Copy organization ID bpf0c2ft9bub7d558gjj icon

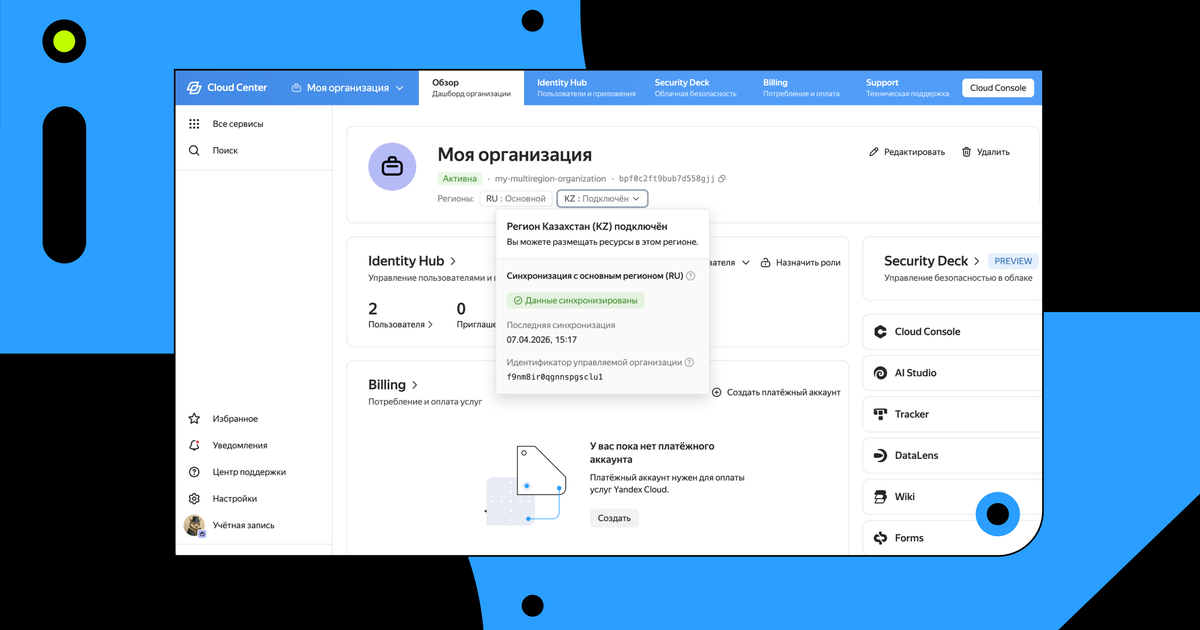[722, 179]
